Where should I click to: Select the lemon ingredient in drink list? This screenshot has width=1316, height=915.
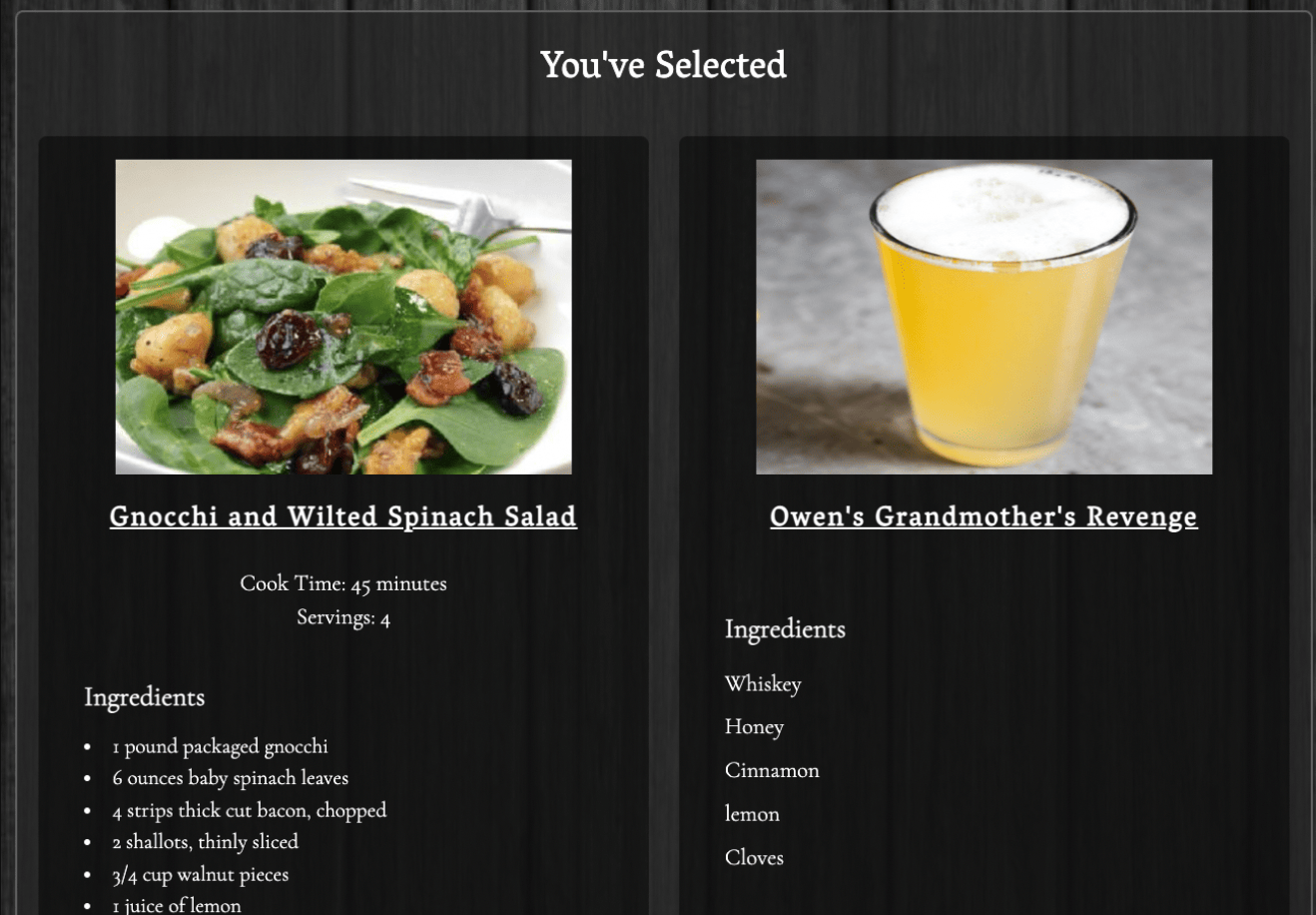[752, 814]
